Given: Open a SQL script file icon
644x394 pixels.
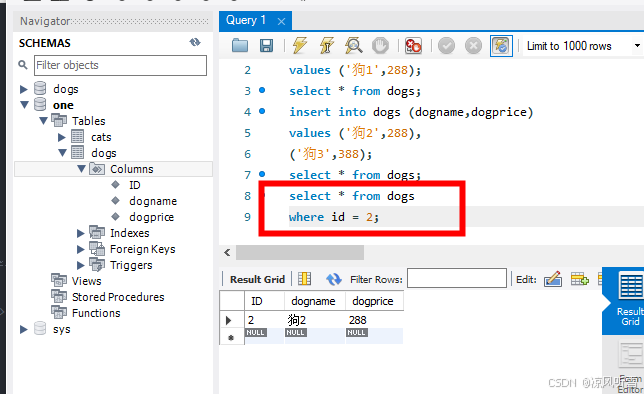Looking at the screenshot, I should pyautogui.click(x=240, y=45).
